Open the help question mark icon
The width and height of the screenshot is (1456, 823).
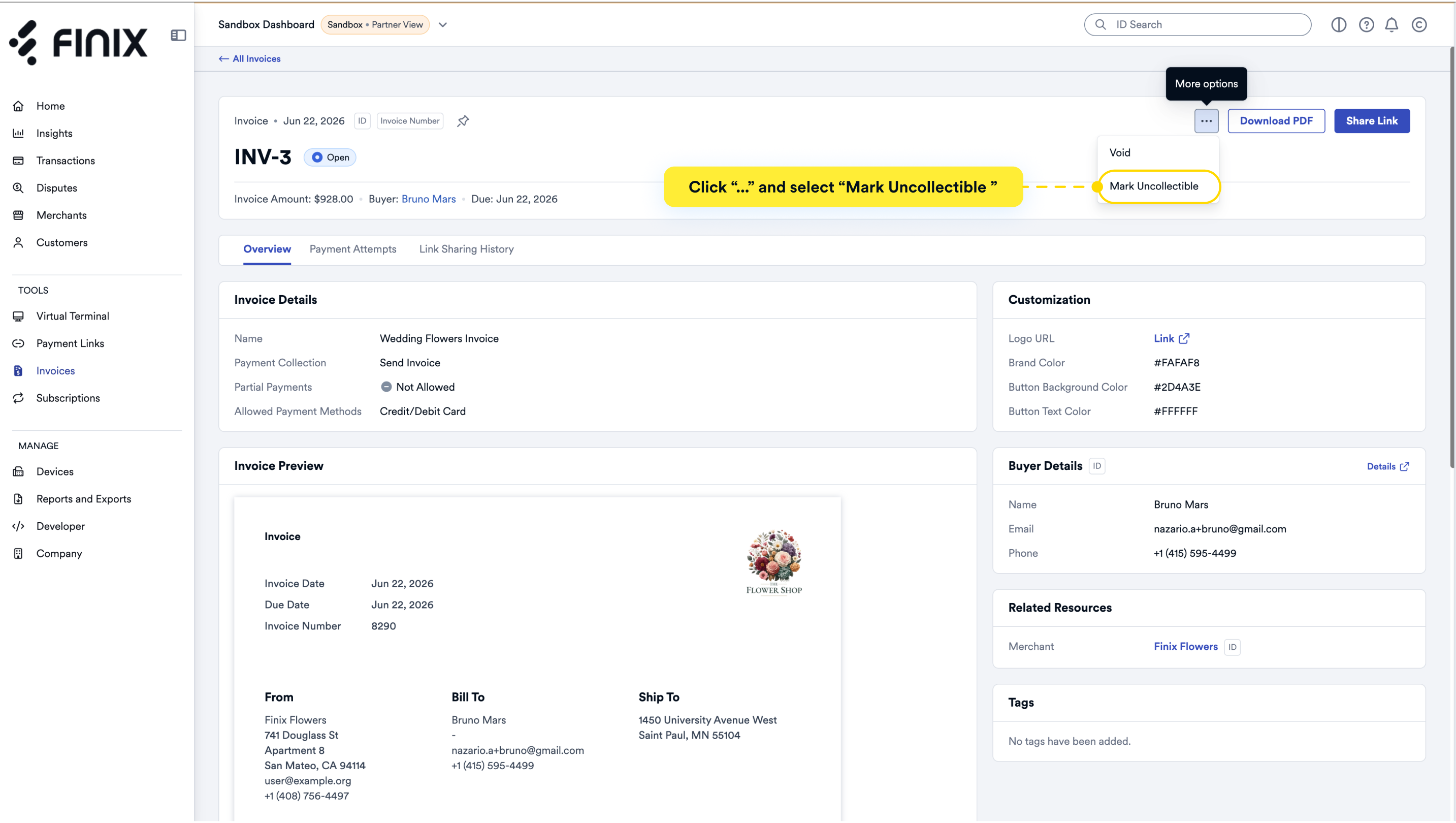pyautogui.click(x=1366, y=25)
